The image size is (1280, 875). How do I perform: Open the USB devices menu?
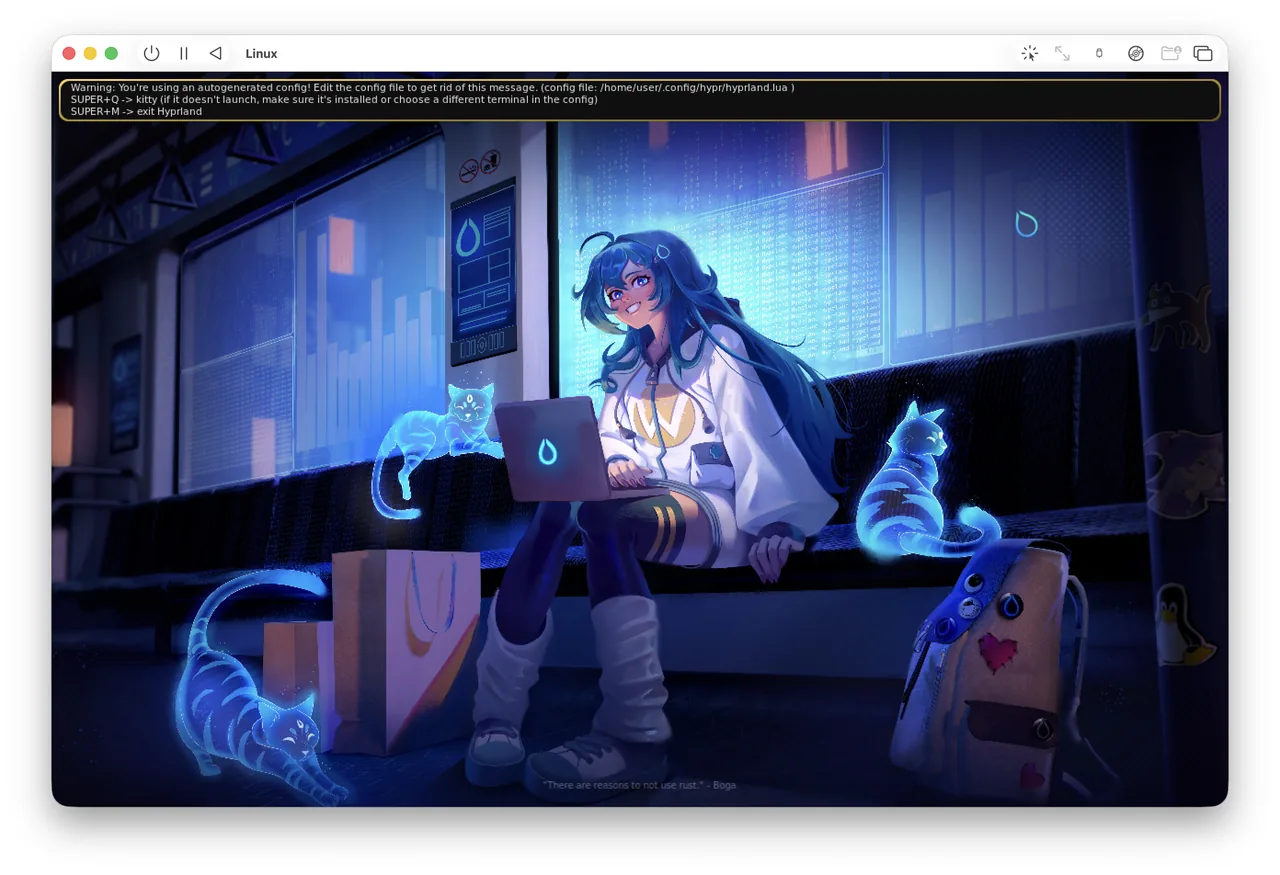point(1099,53)
